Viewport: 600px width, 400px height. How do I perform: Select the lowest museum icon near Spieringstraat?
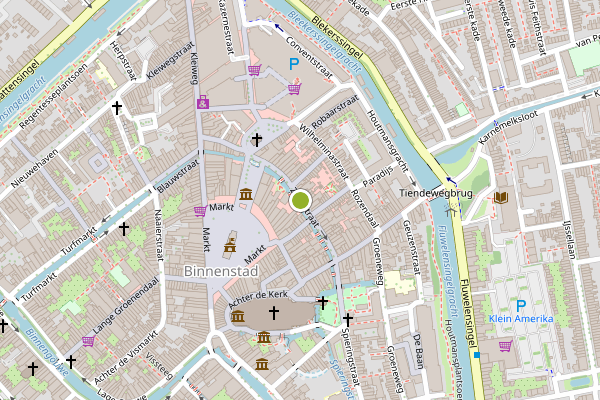[262, 364]
